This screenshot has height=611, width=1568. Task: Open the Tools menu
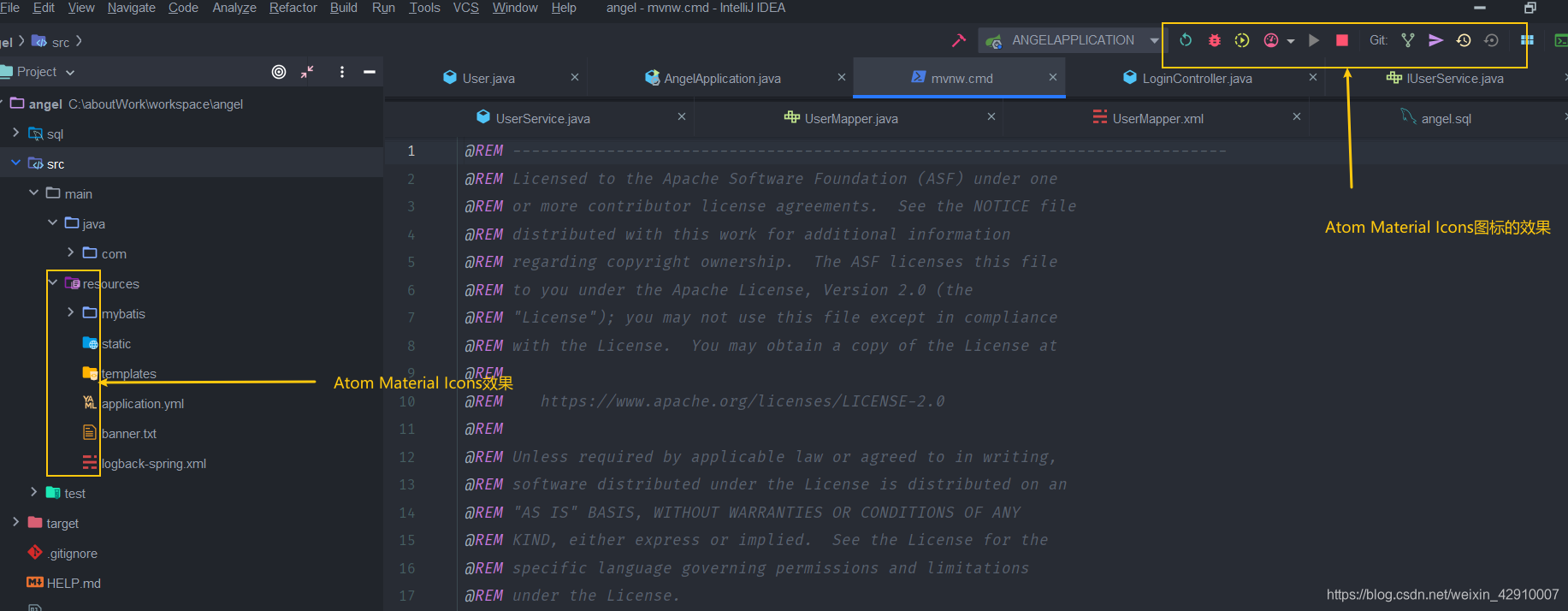click(x=424, y=8)
